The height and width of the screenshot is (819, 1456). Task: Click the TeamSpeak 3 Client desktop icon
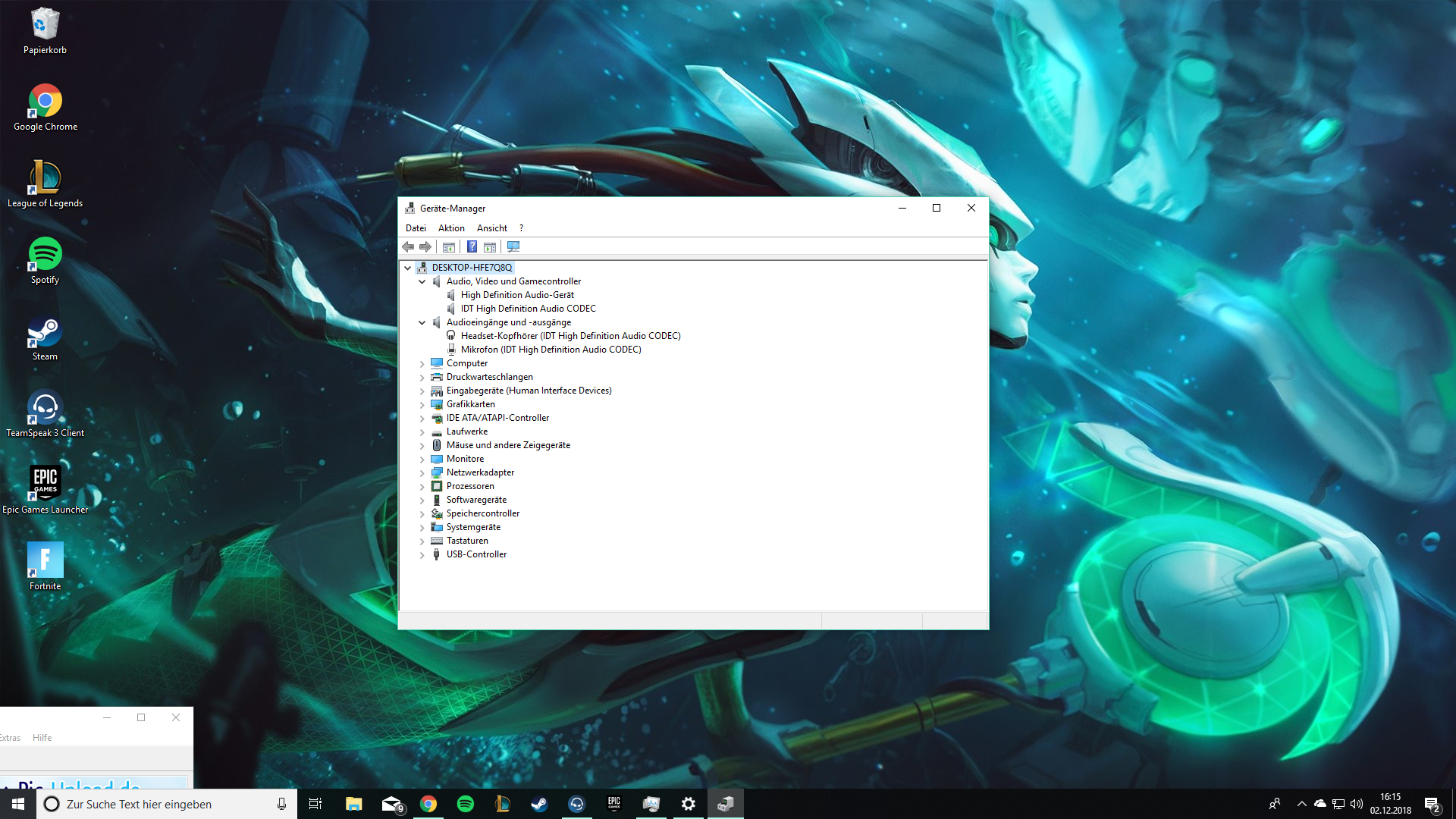click(45, 413)
